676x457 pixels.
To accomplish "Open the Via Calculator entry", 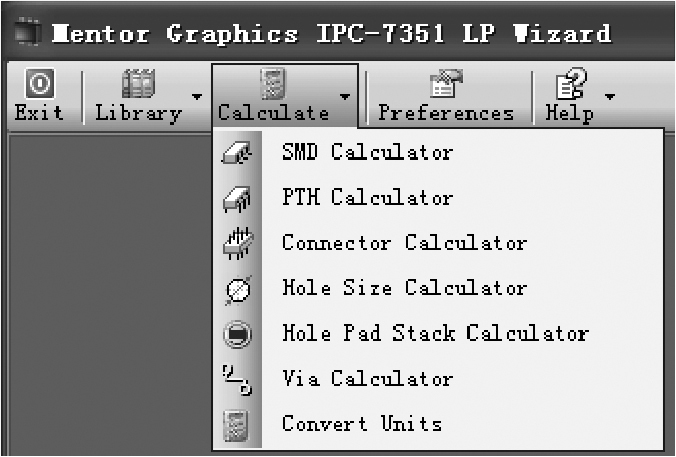I will (x=367, y=378).
